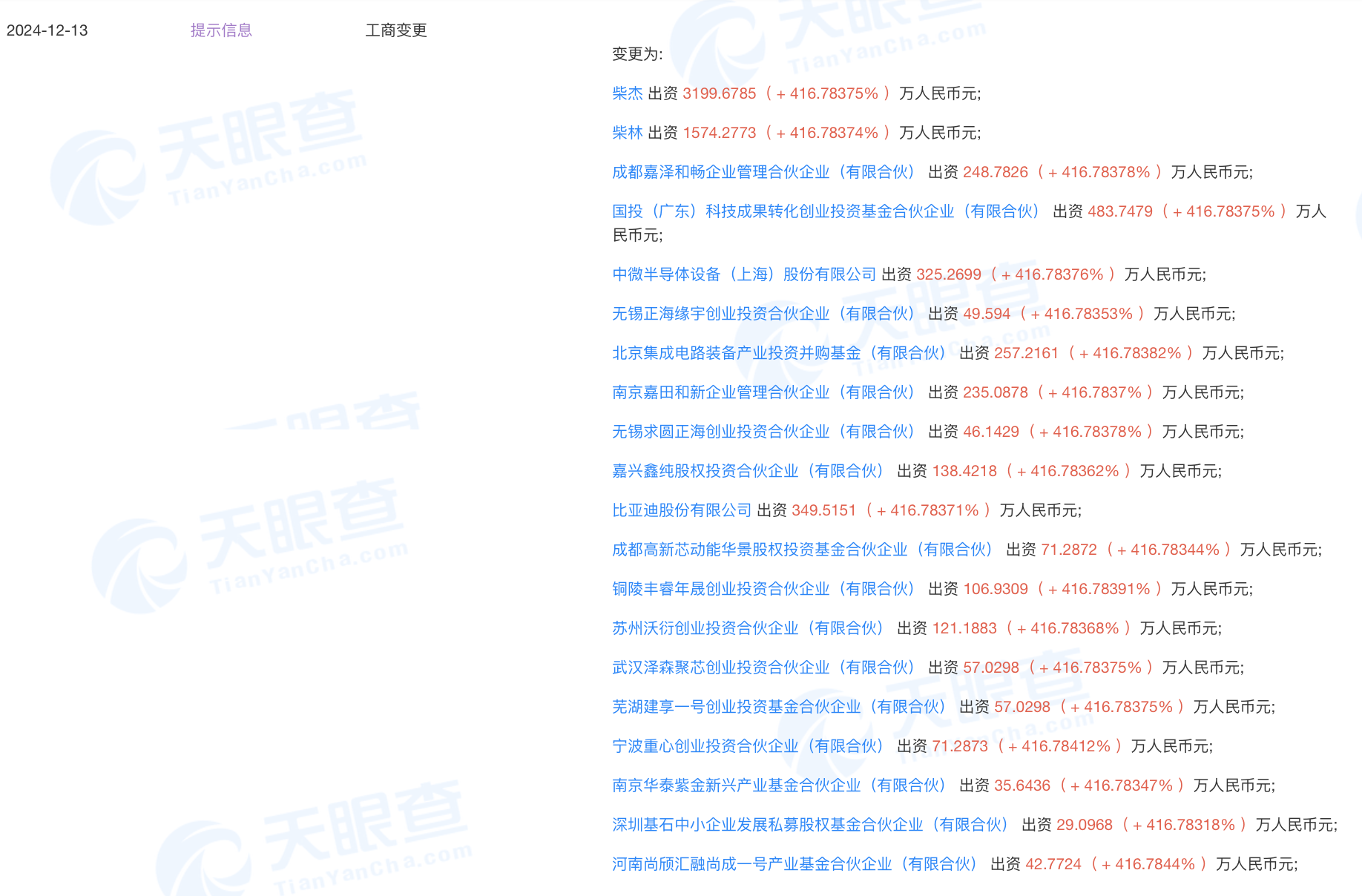Select the amount 483.7479
This screenshot has width=1362, height=896.
pyautogui.click(x=1120, y=211)
